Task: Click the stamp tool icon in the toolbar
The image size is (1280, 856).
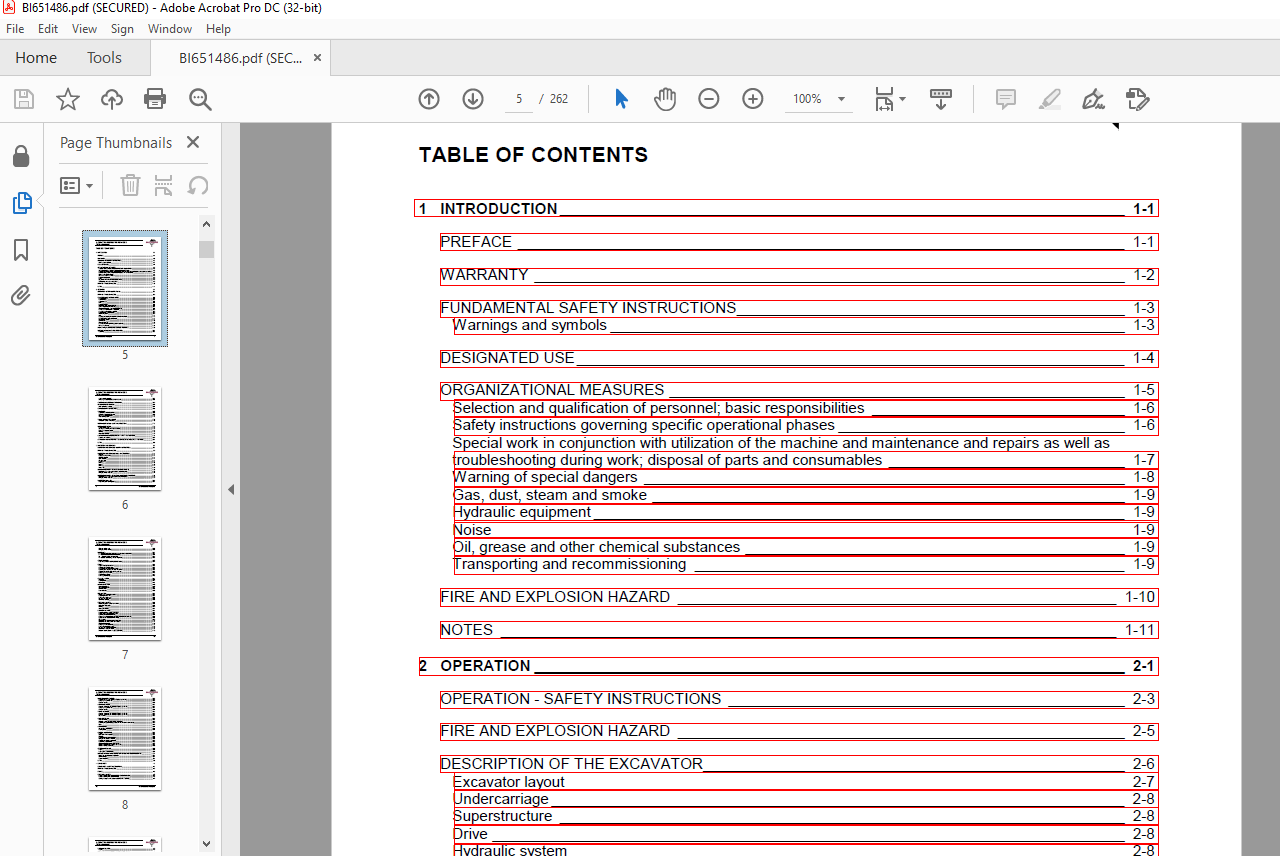Action: 1137,99
